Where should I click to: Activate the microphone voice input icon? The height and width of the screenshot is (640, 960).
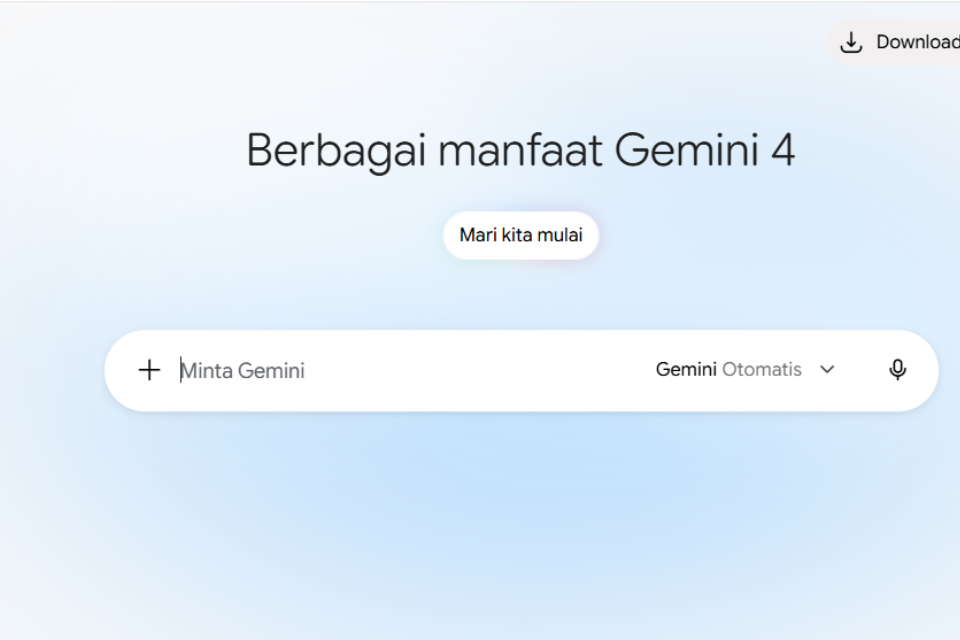pos(898,370)
